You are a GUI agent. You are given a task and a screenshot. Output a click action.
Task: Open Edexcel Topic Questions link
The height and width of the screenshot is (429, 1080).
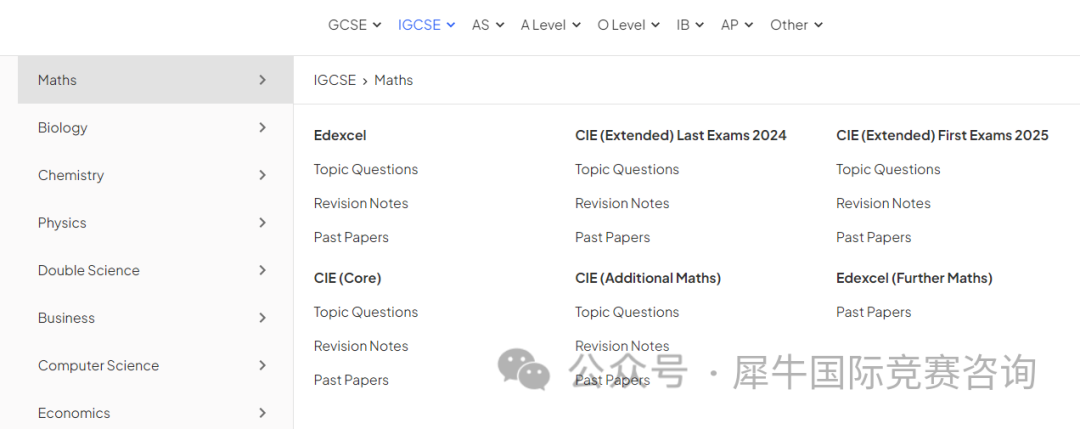click(366, 169)
